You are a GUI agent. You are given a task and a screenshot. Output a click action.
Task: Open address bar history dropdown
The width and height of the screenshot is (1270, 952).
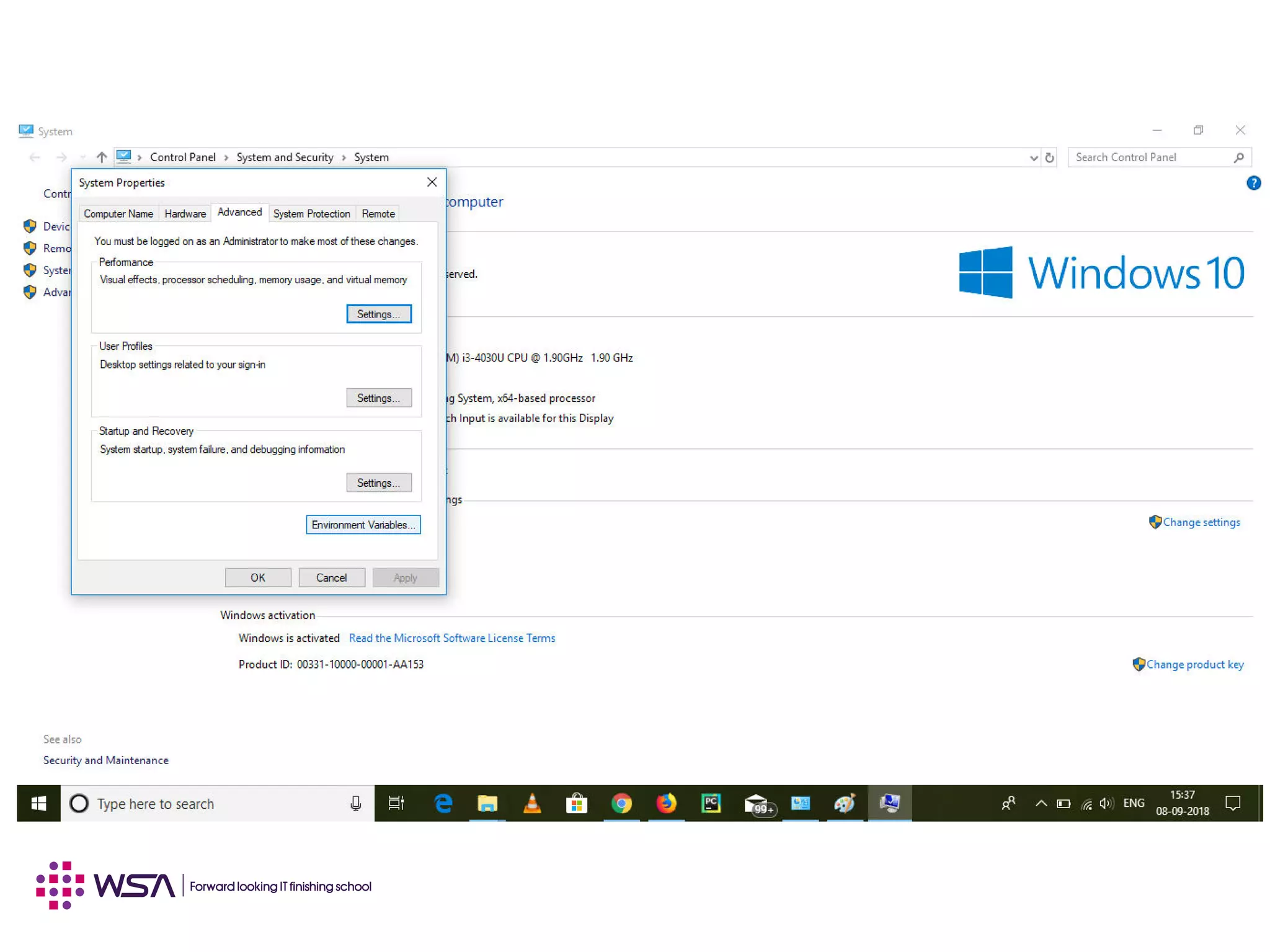click(1033, 158)
